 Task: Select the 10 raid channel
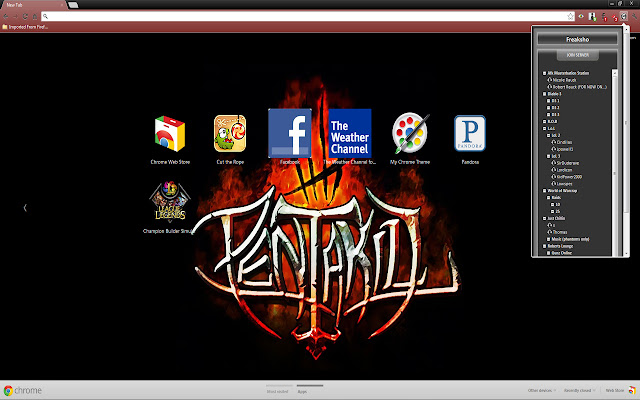557,204
